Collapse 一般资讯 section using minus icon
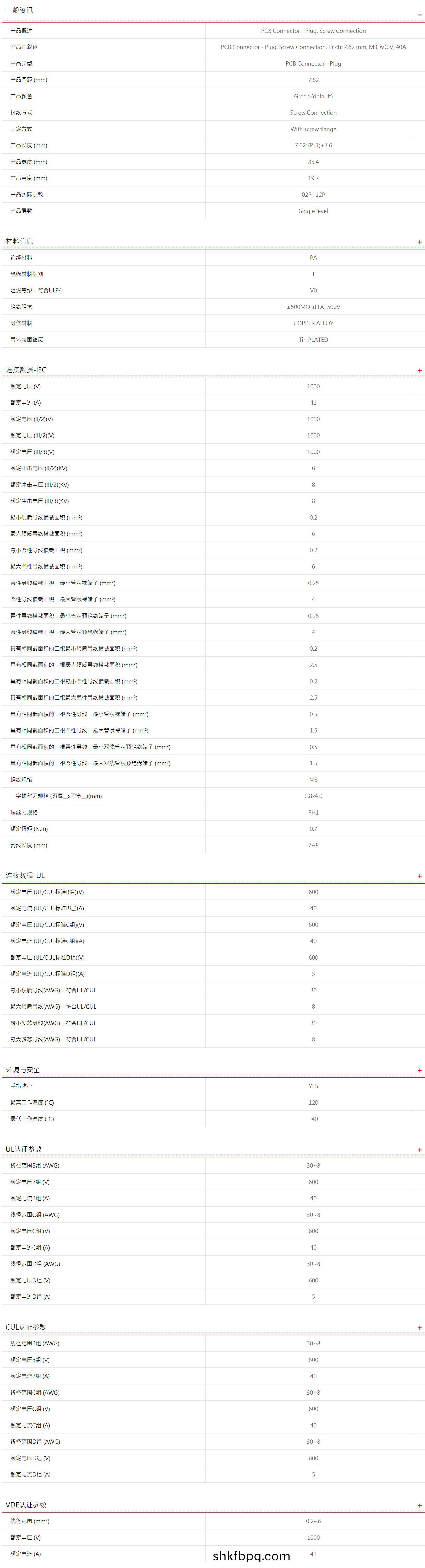Screen dimensions: 425x1568 pos(419,13)
